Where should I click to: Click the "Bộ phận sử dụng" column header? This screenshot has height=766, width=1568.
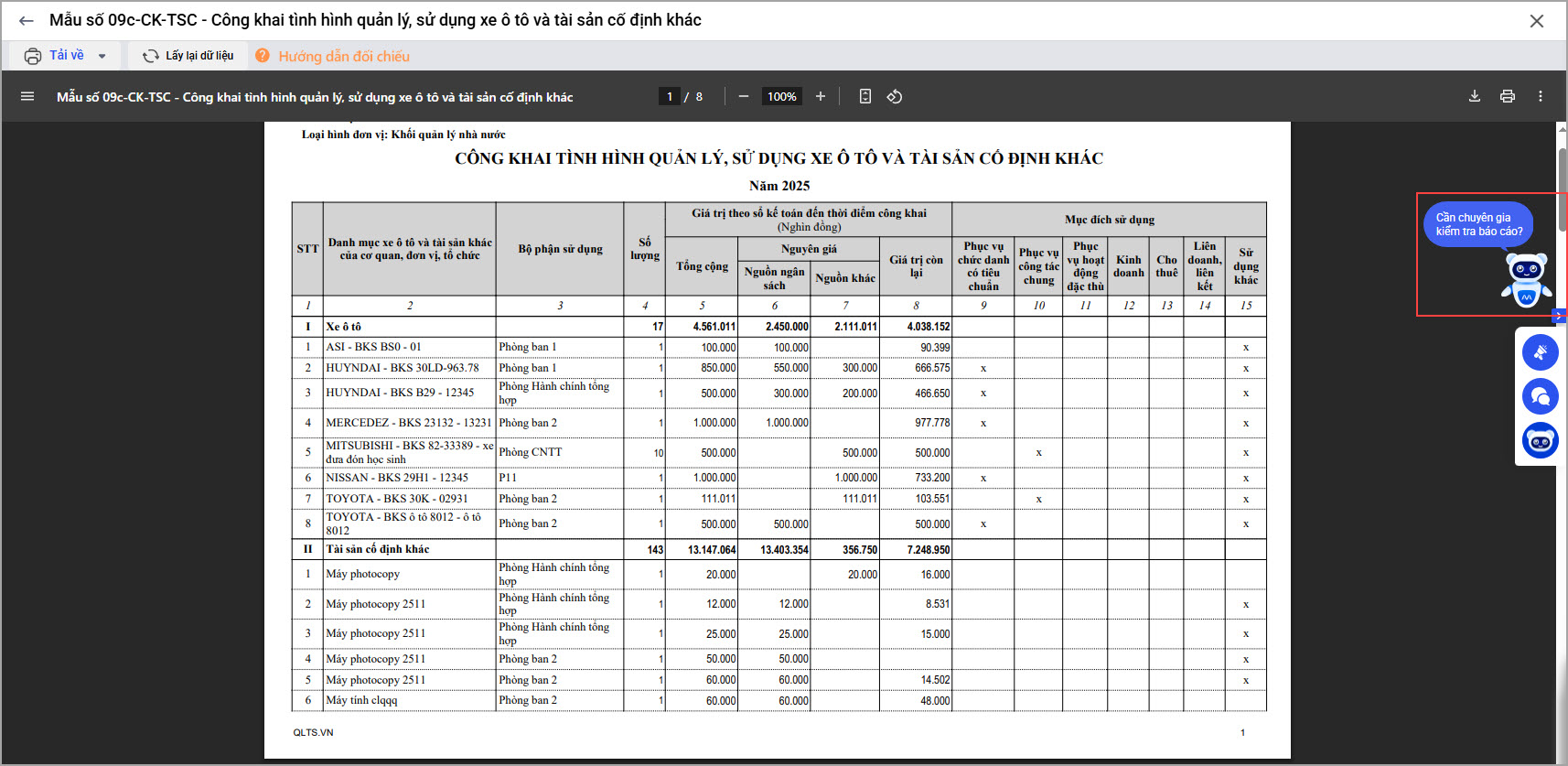(560, 249)
